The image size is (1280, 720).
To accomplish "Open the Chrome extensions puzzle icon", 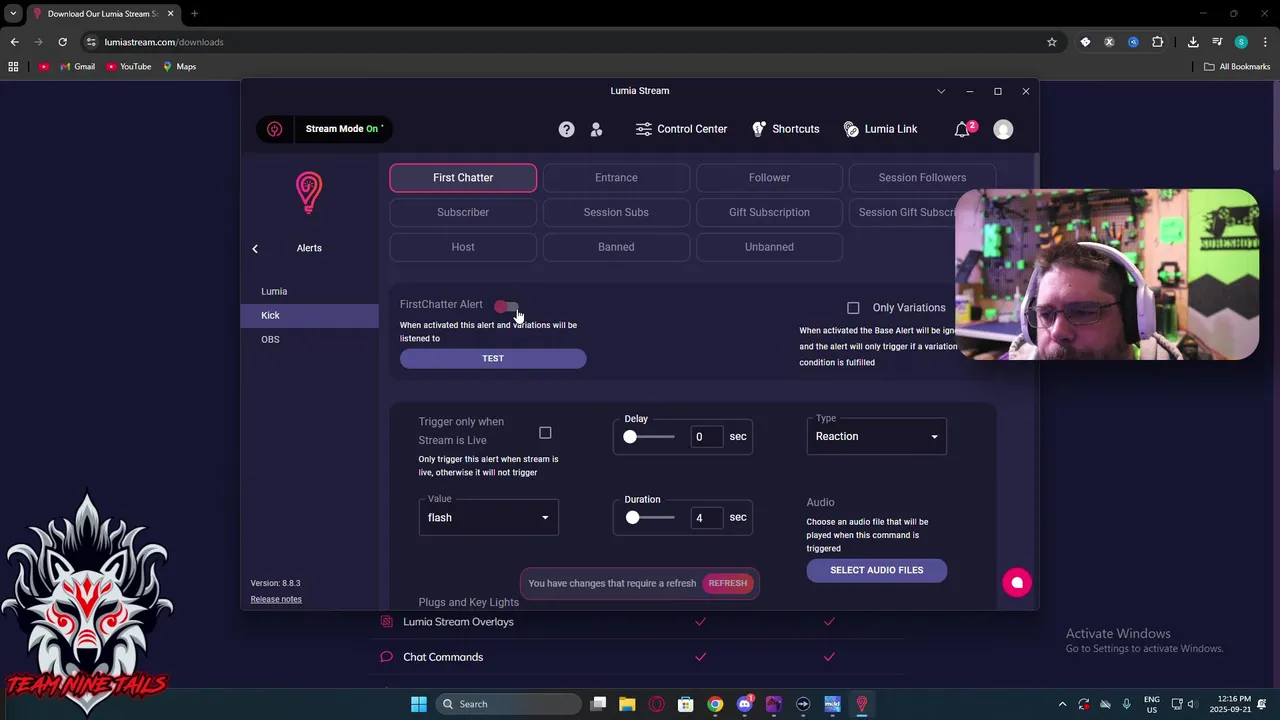I will point(1157,42).
